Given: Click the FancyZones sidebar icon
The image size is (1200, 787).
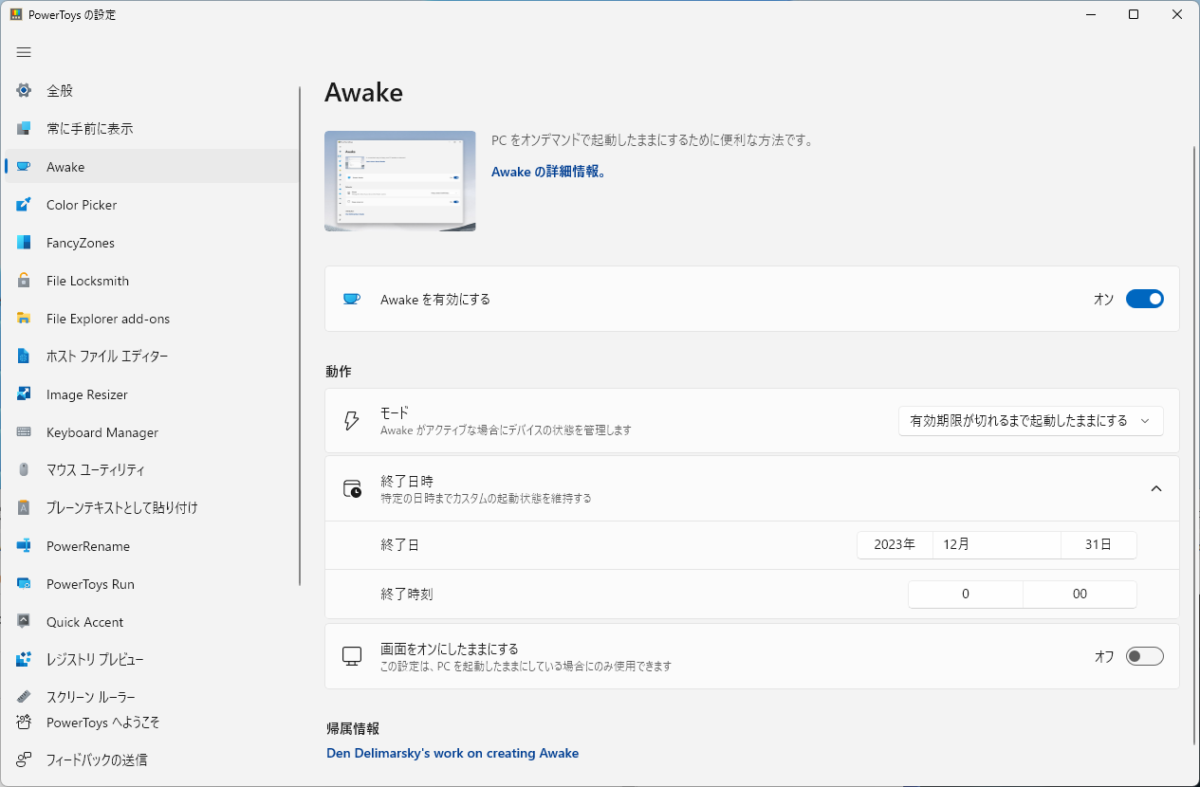Looking at the screenshot, I should (24, 243).
